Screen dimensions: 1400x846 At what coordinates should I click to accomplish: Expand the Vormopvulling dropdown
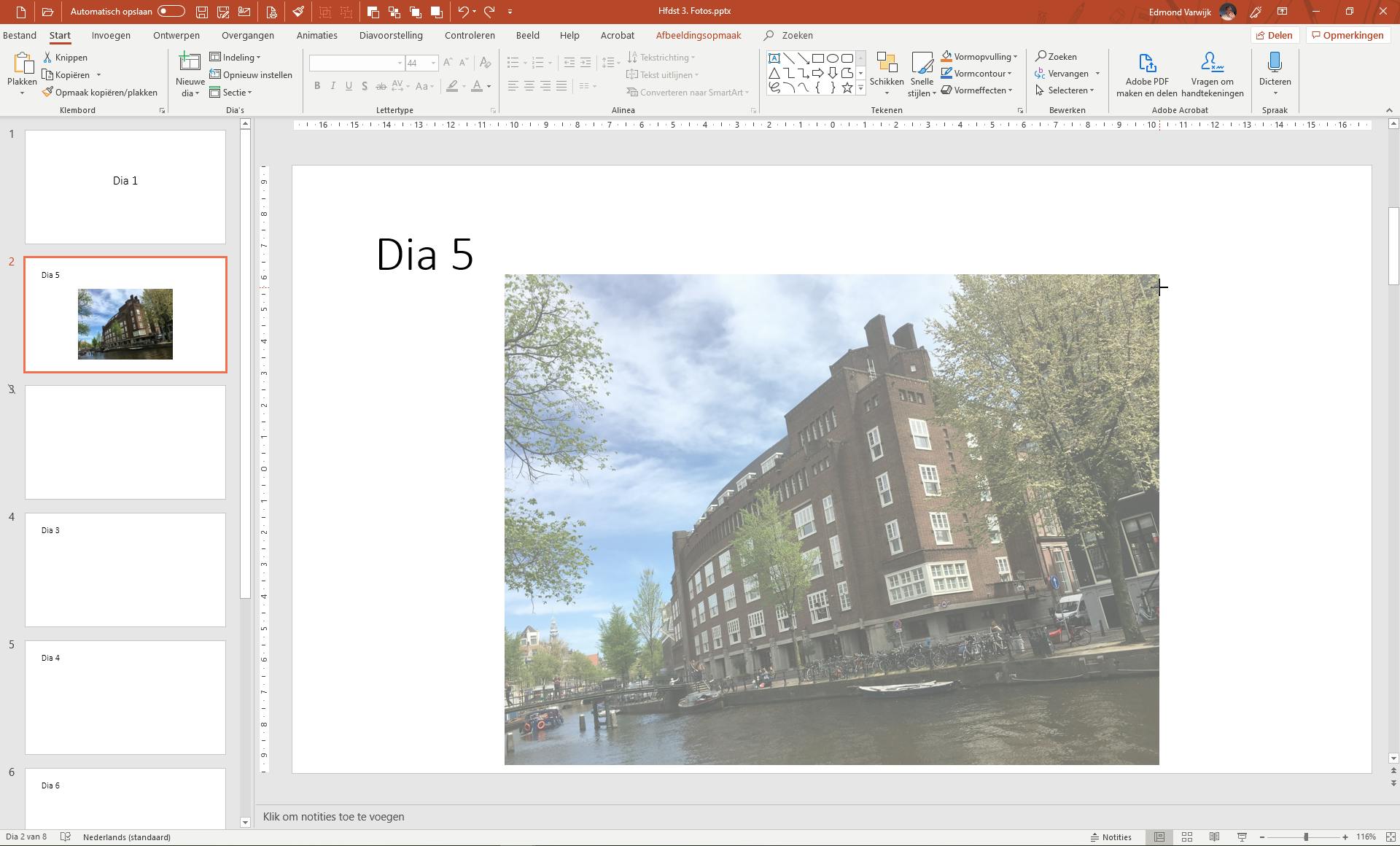(x=1015, y=57)
